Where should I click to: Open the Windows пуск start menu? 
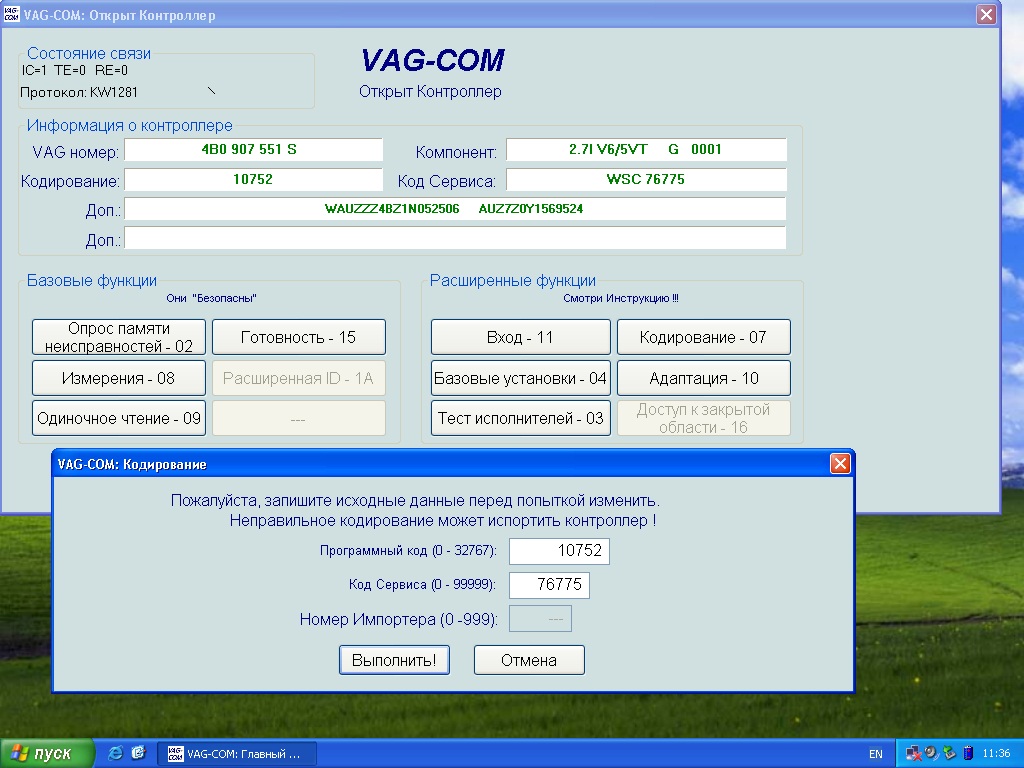[48, 753]
